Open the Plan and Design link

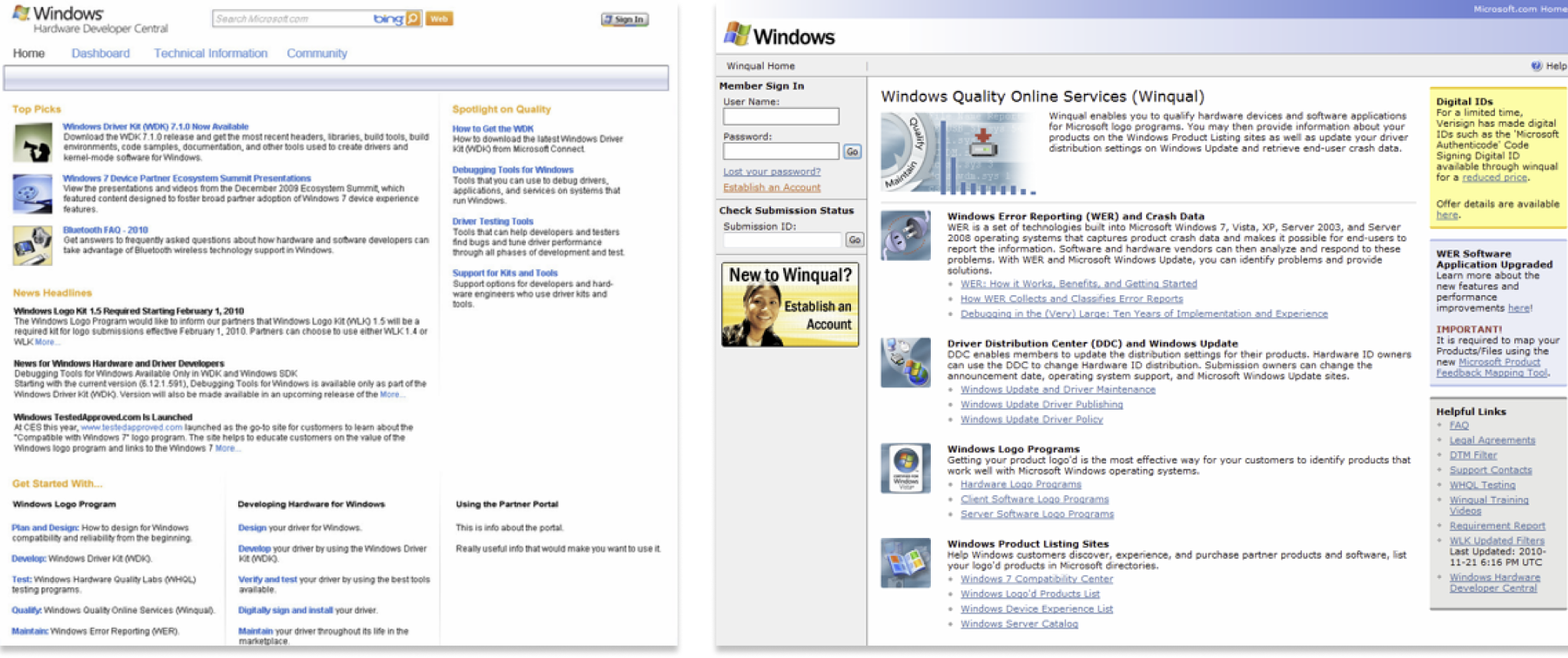(45, 527)
